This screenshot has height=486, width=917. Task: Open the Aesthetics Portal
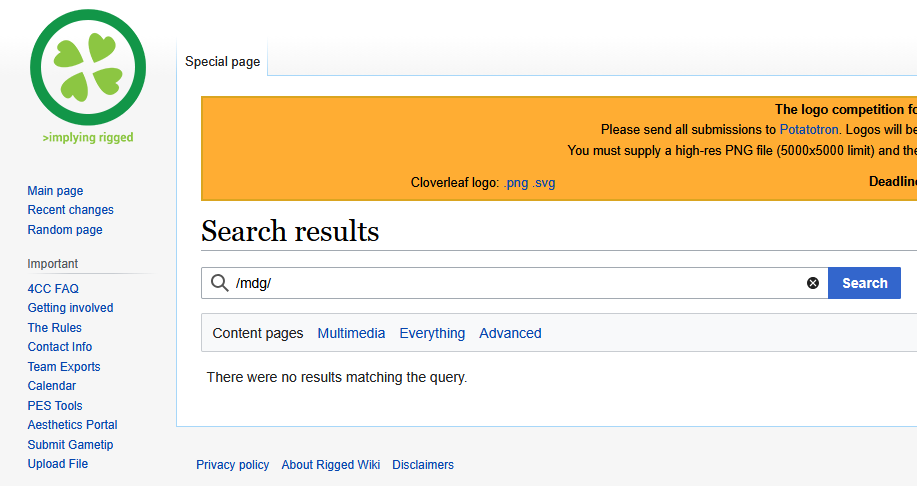click(73, 425)
